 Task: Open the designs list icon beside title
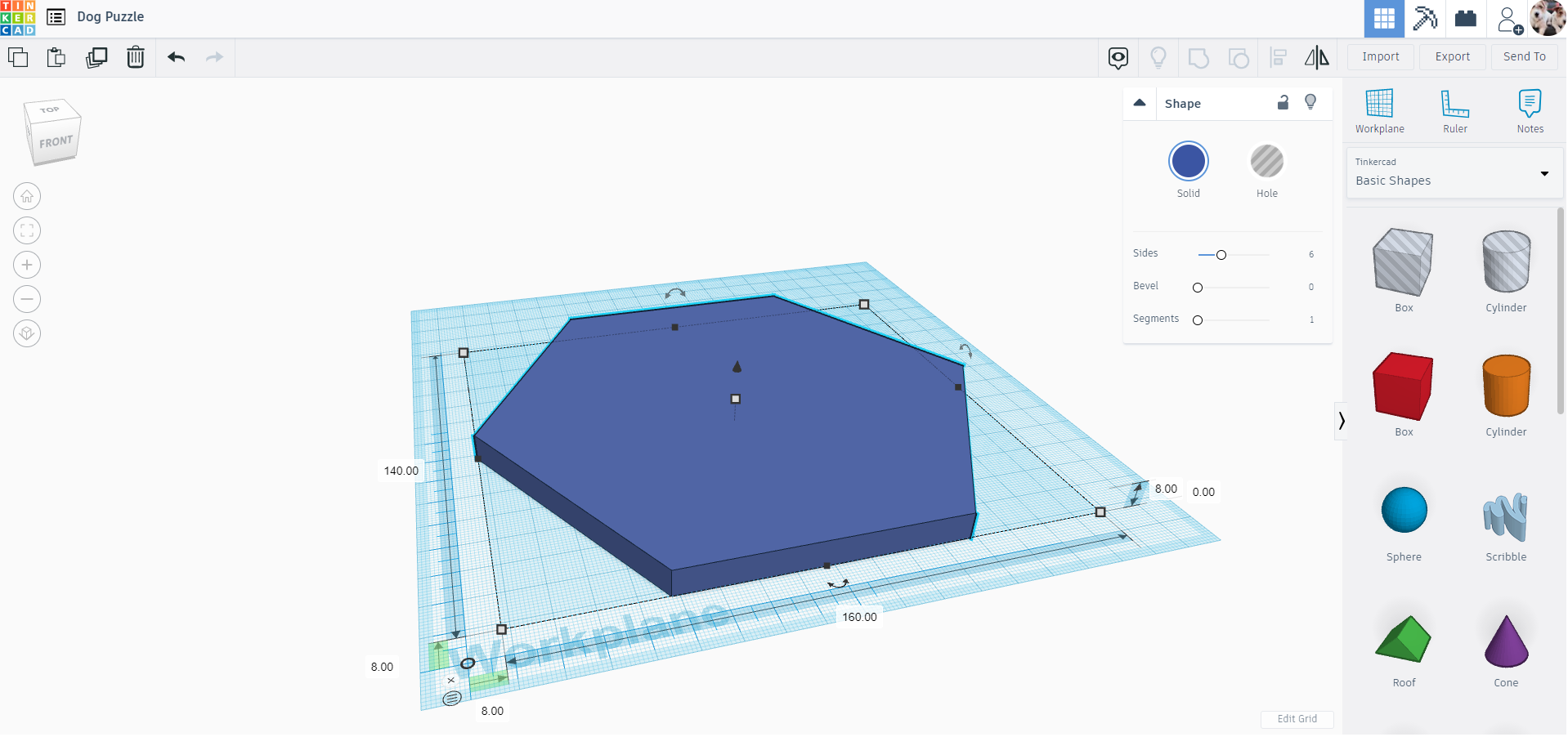coord(56,17)
